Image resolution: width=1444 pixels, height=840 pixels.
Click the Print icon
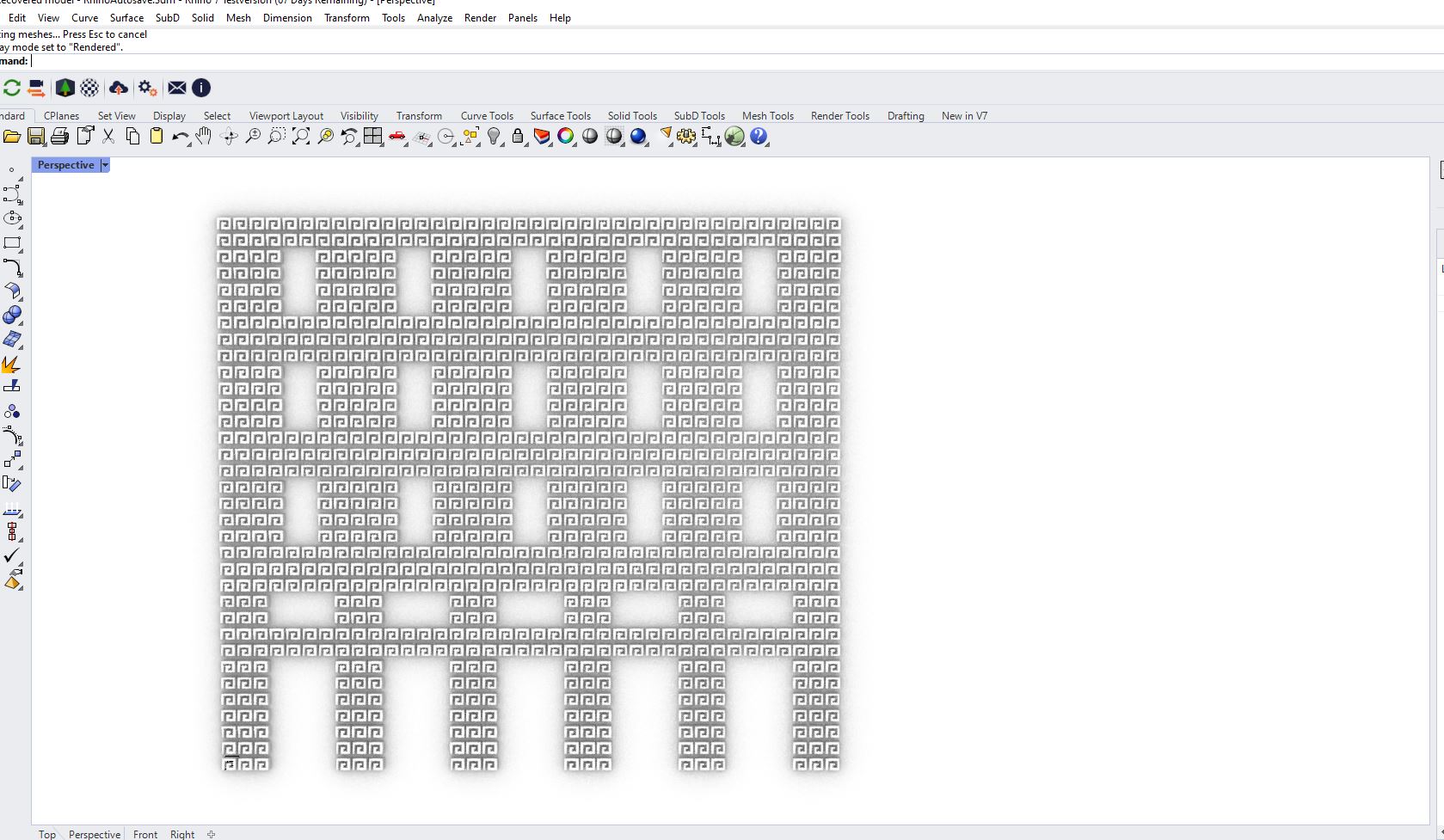pos(59,137)
